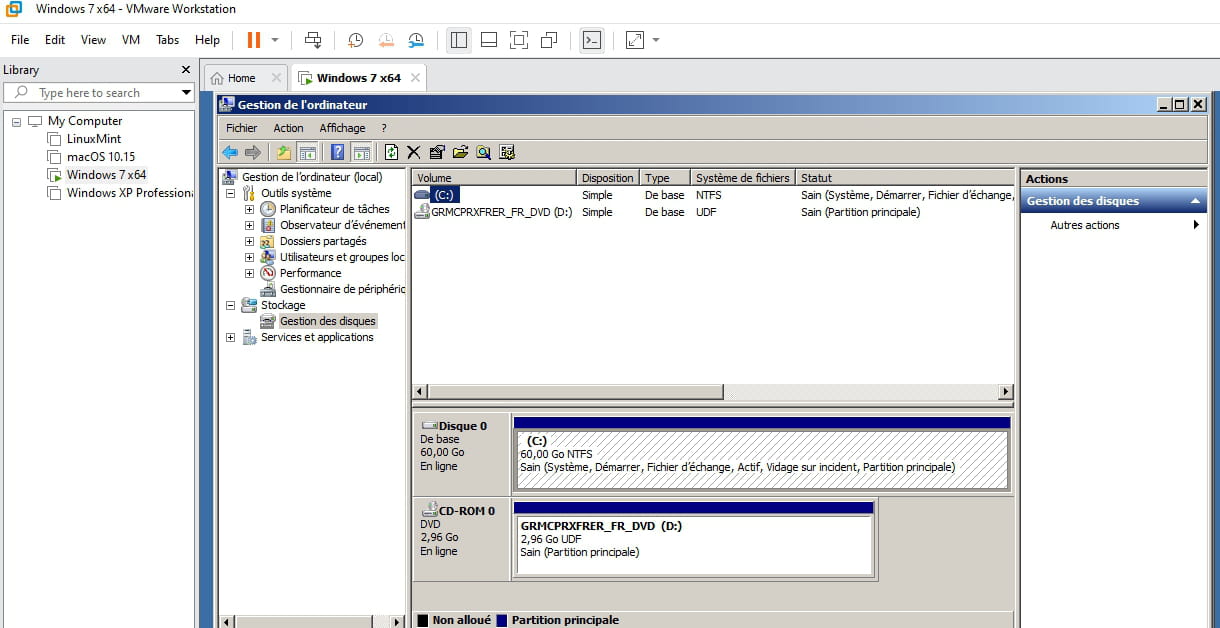The height and width of the screenshot is (628, 1220).
Task: Open Autres actions submenu in Actions pane
Action: point(1114,225)
